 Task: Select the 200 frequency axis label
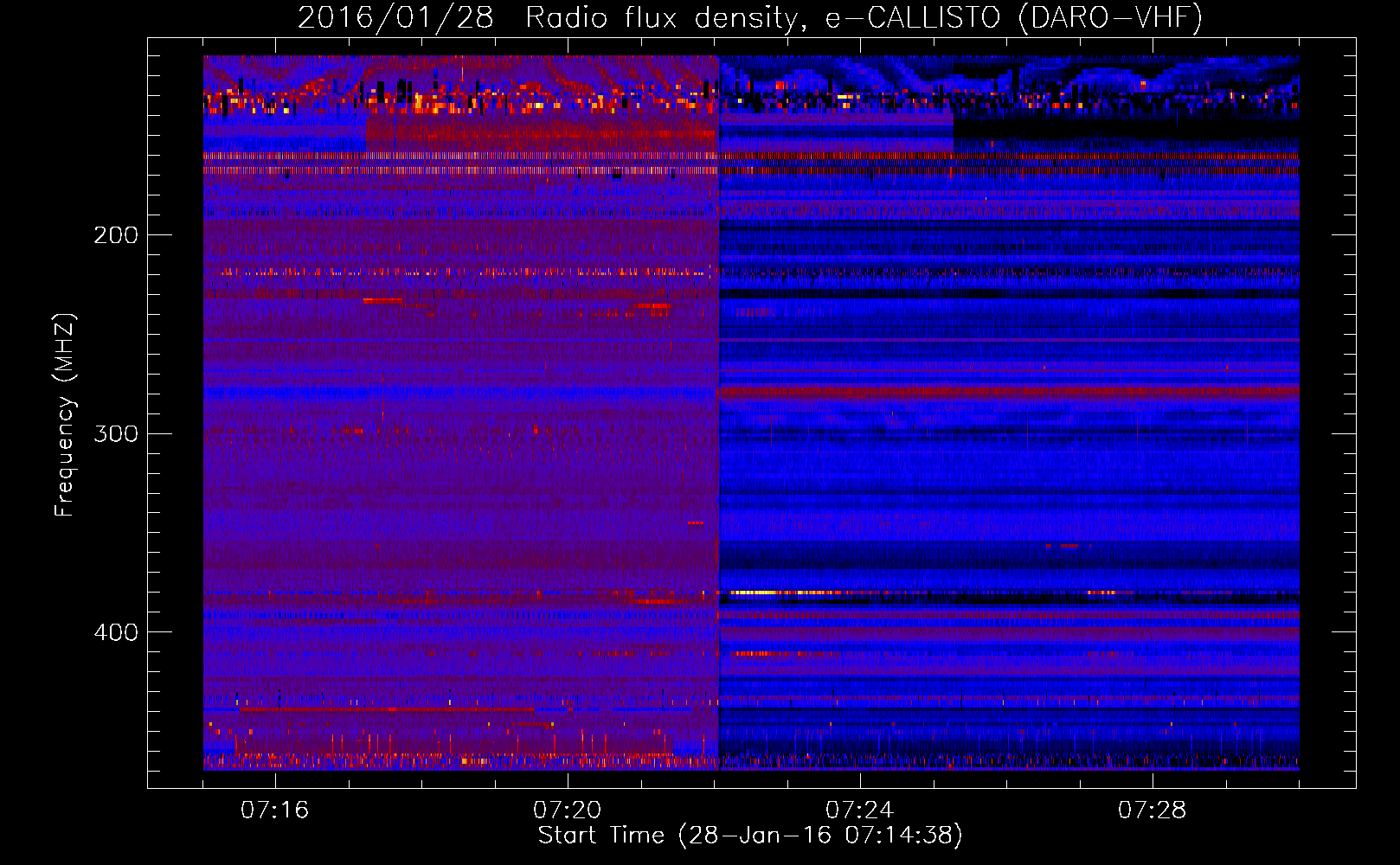(115, 235)
